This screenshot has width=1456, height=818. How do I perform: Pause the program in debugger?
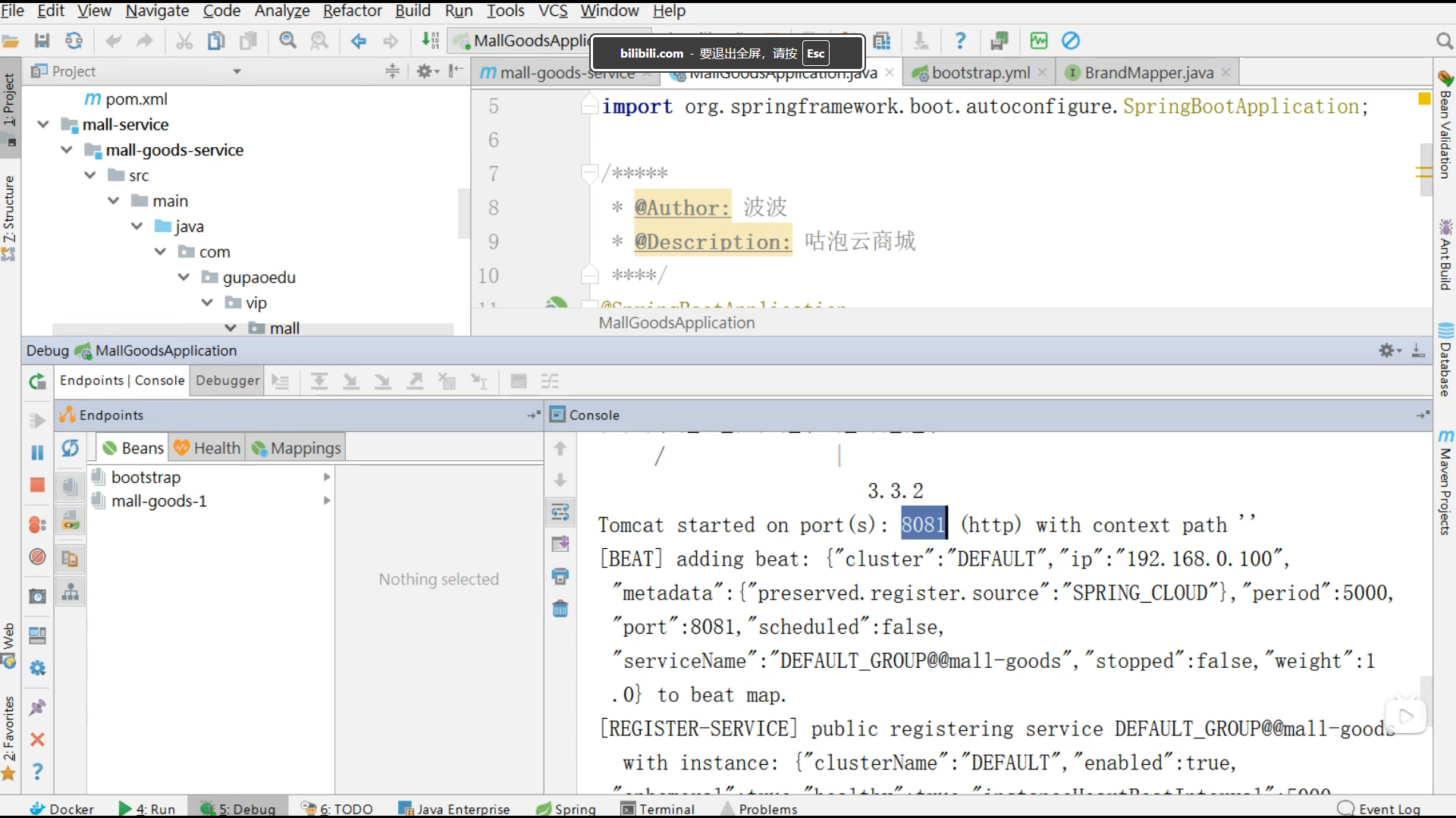(x=37, y=453)
